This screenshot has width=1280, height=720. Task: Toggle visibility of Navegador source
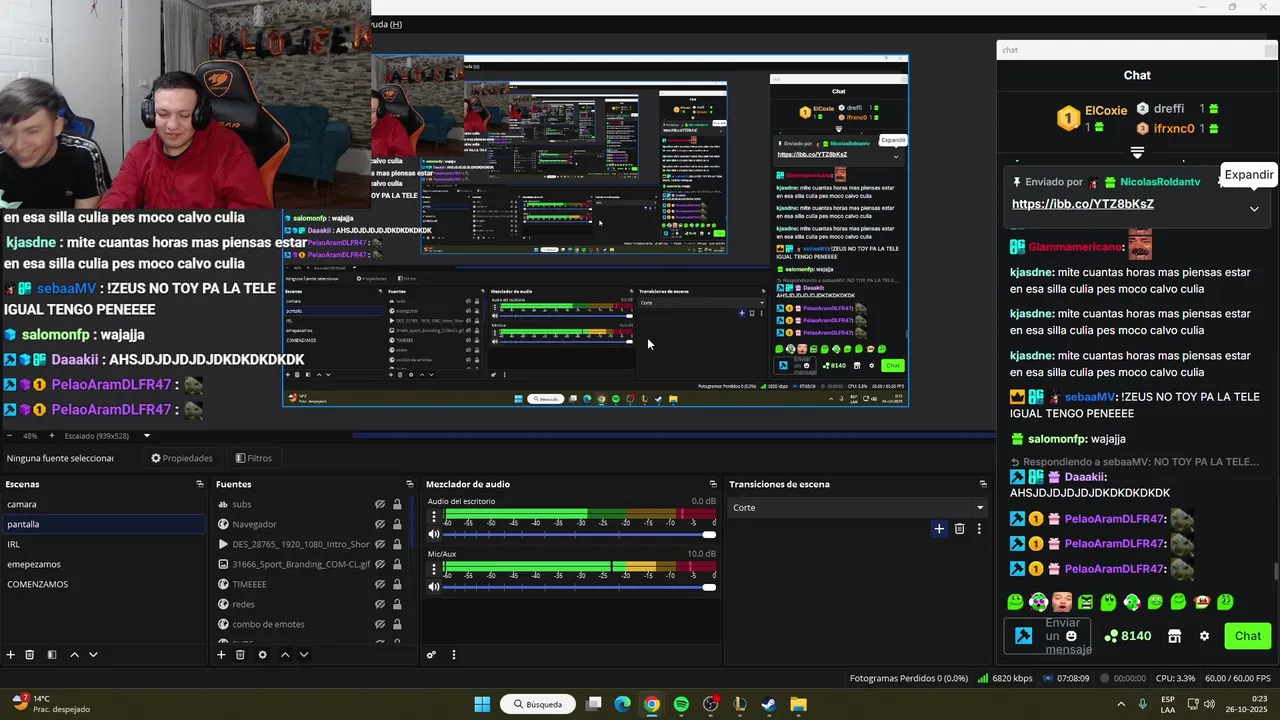click(380, 524)
